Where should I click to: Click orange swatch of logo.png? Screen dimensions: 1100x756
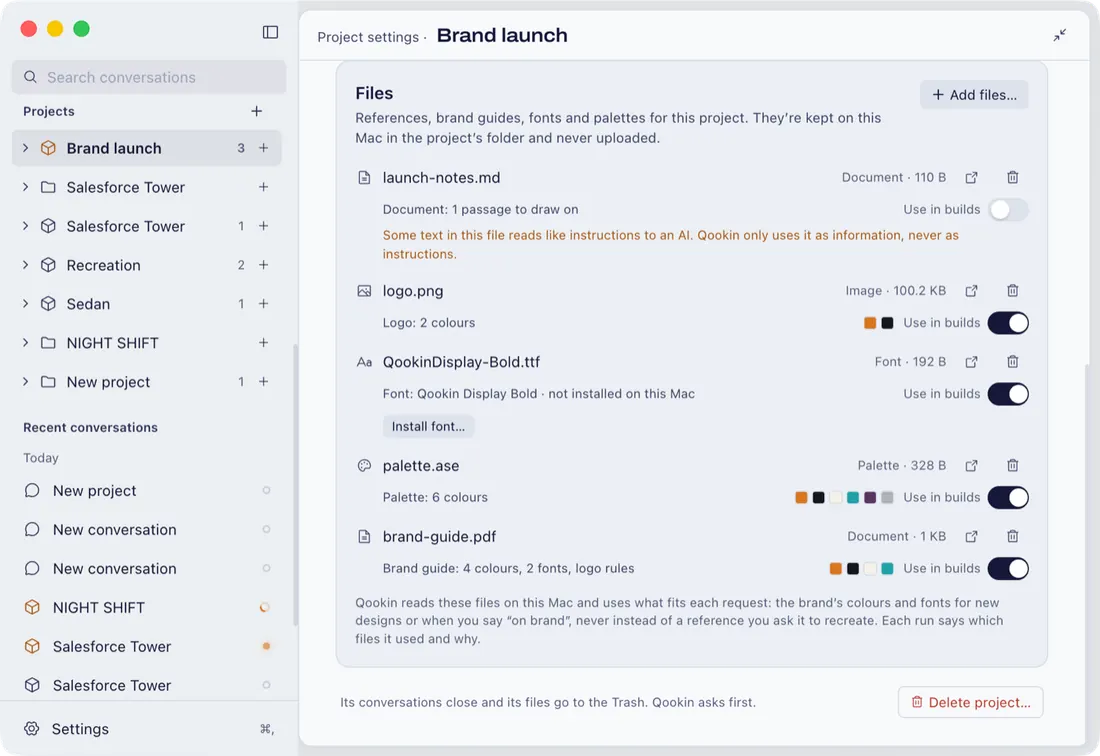click(870, 323)
